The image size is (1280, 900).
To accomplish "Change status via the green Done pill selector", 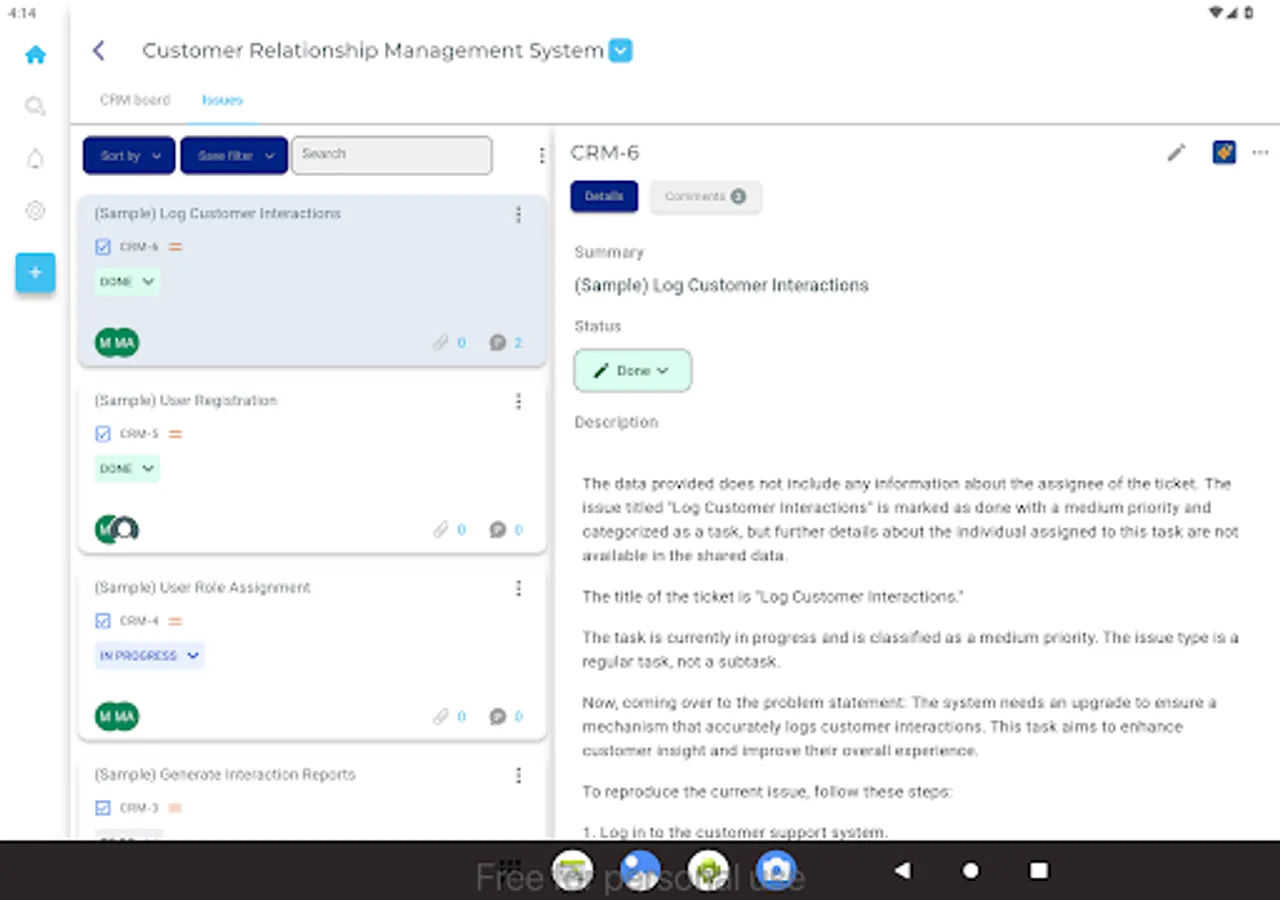I will pos(632,370).
